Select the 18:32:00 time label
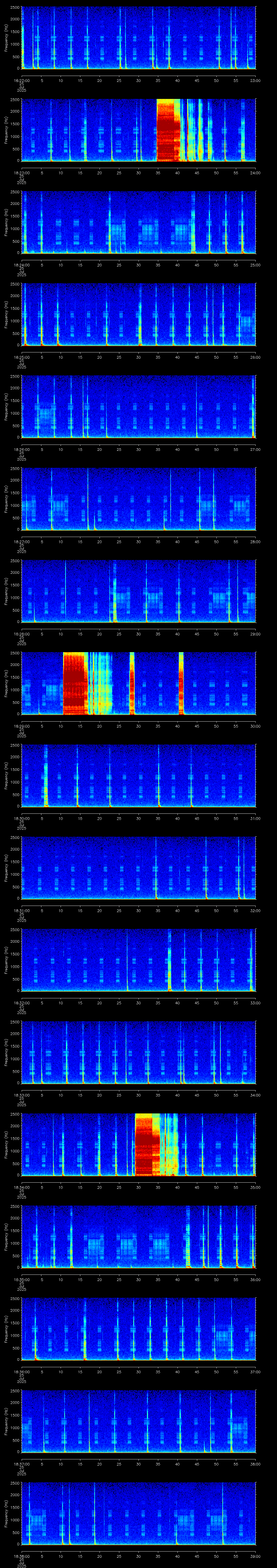This screenshot has height=1568, width=277. (x=21, y=1003)
